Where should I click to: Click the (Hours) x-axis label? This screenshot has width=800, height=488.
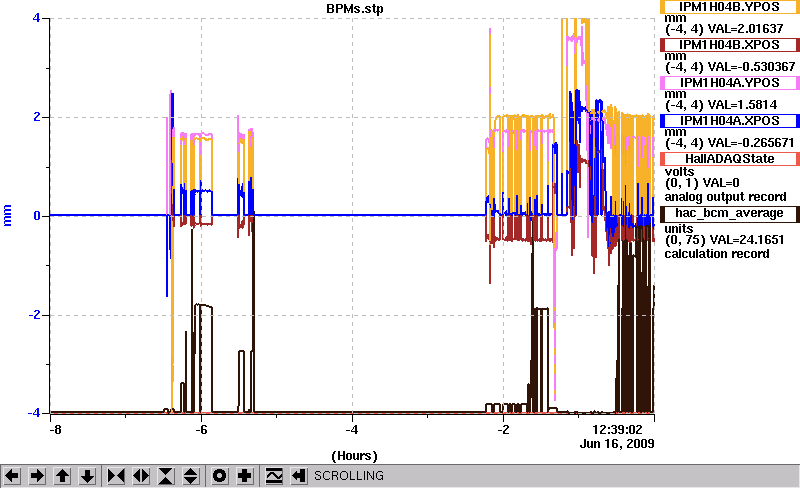point(355,455)
